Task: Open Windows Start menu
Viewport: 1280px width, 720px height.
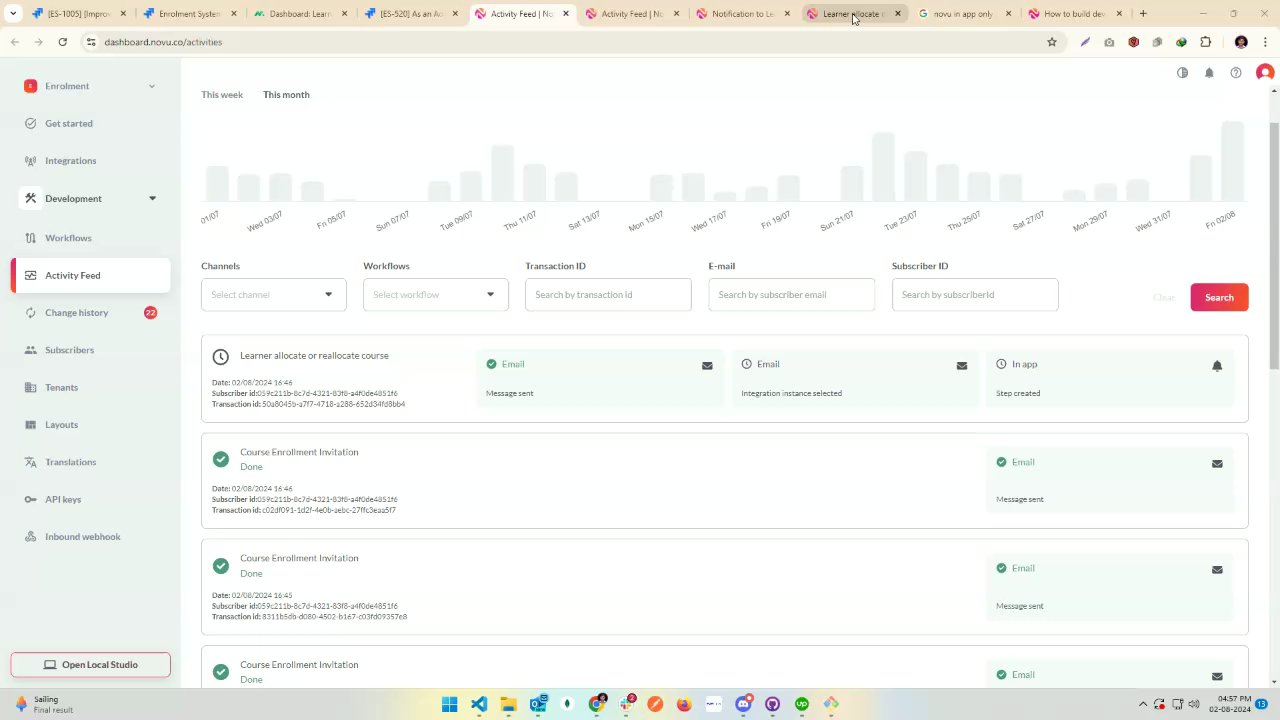Action: click(x=449, y=704)
